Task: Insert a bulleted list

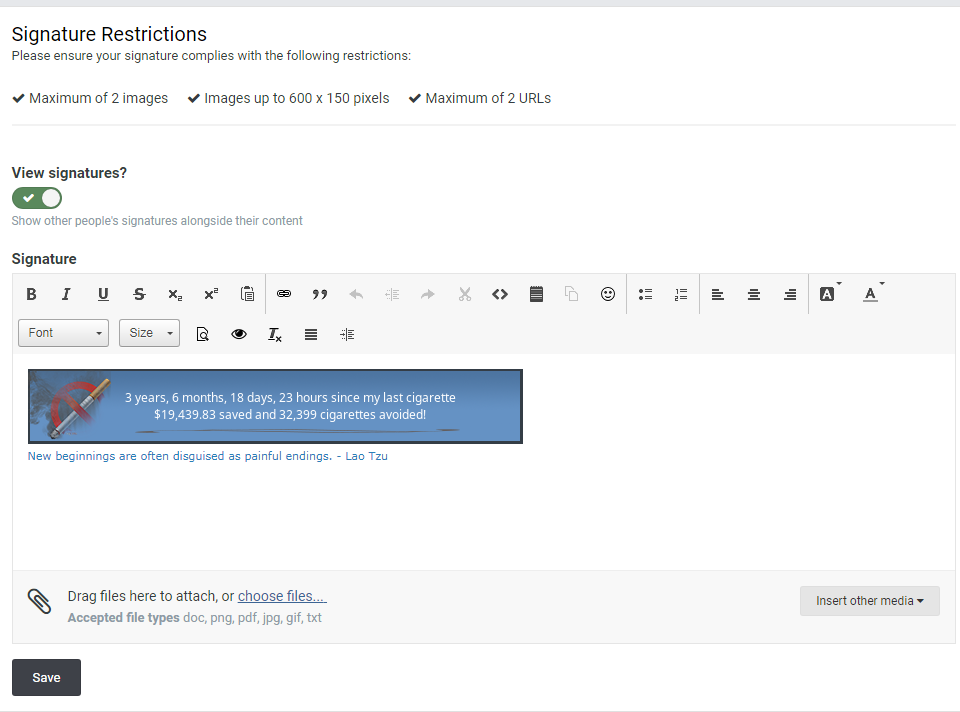Action: pyautogui.click(x=645, y=294)
